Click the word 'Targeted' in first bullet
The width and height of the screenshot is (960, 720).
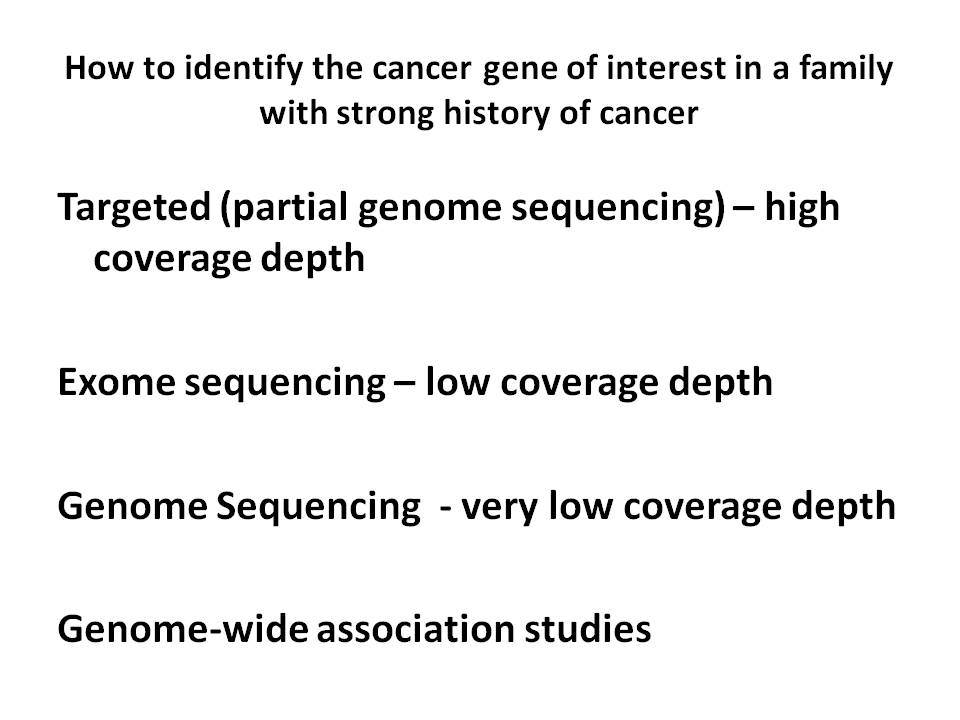tap(135, 207)
